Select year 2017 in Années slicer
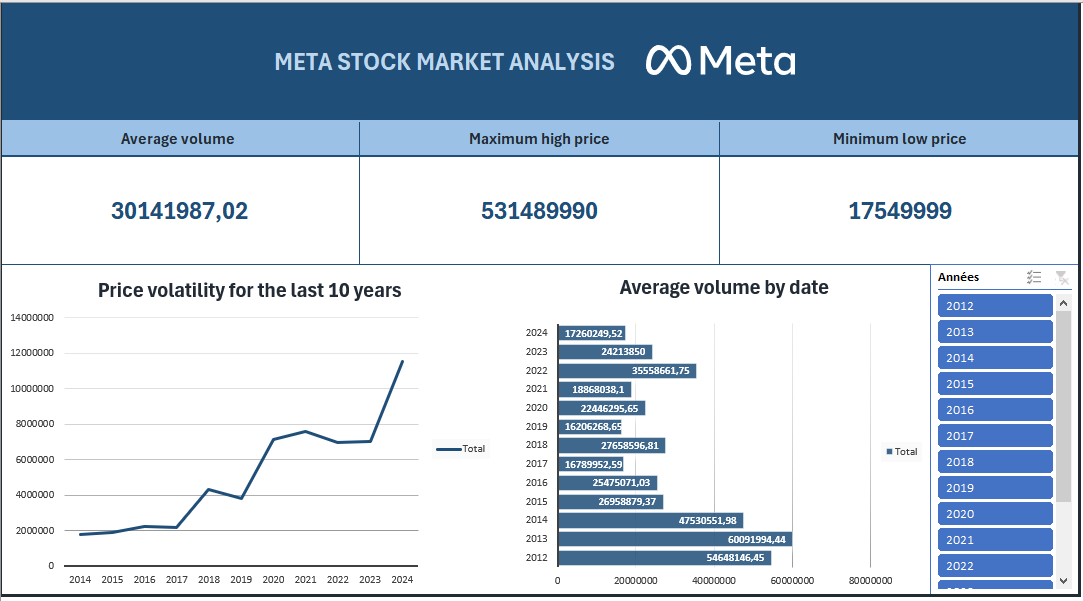The width and height of the screenshot is (1083, 601). click(995, 436)
